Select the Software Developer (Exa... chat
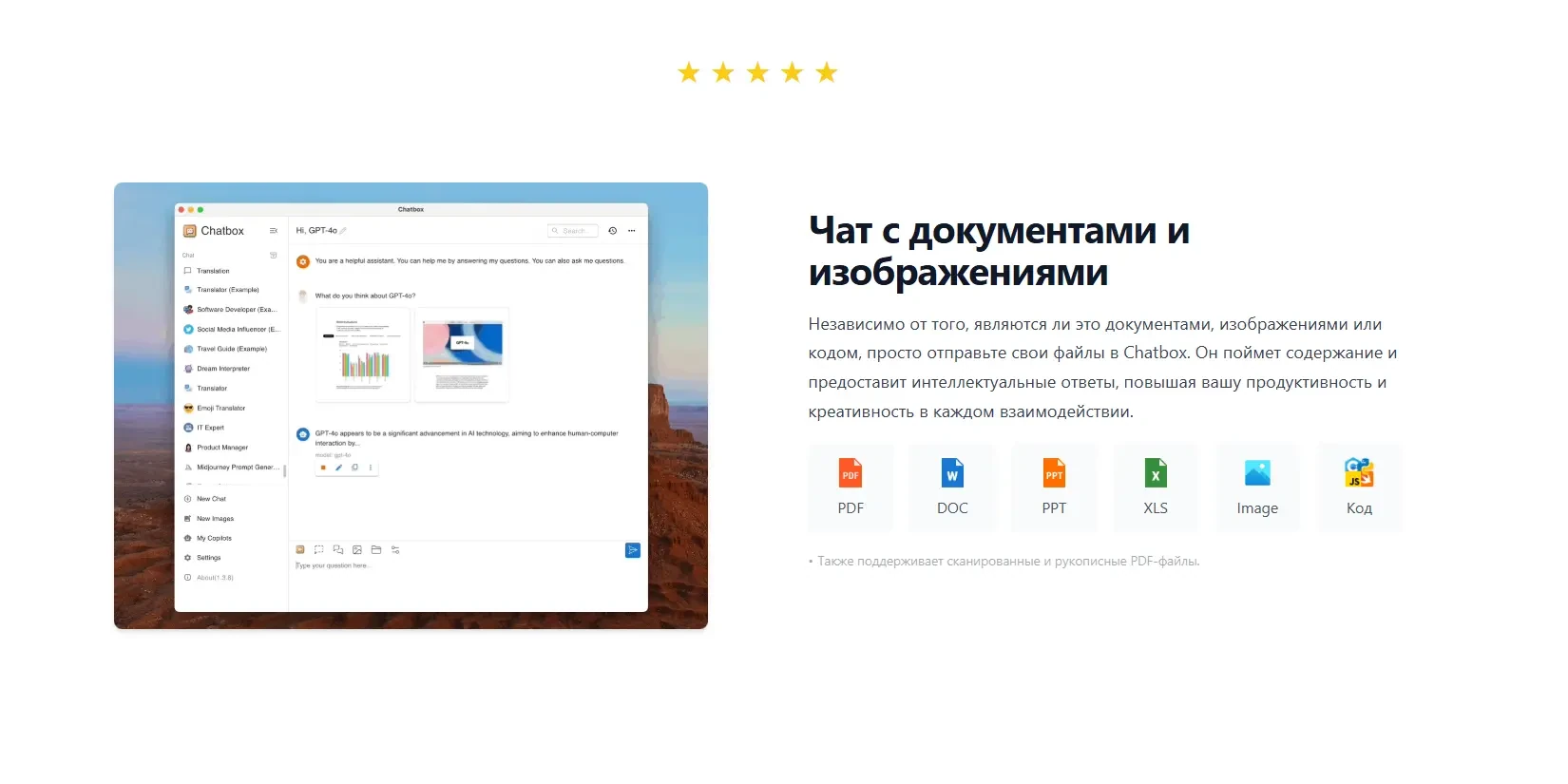This screenshot has height=784, width=1568. 231,310
